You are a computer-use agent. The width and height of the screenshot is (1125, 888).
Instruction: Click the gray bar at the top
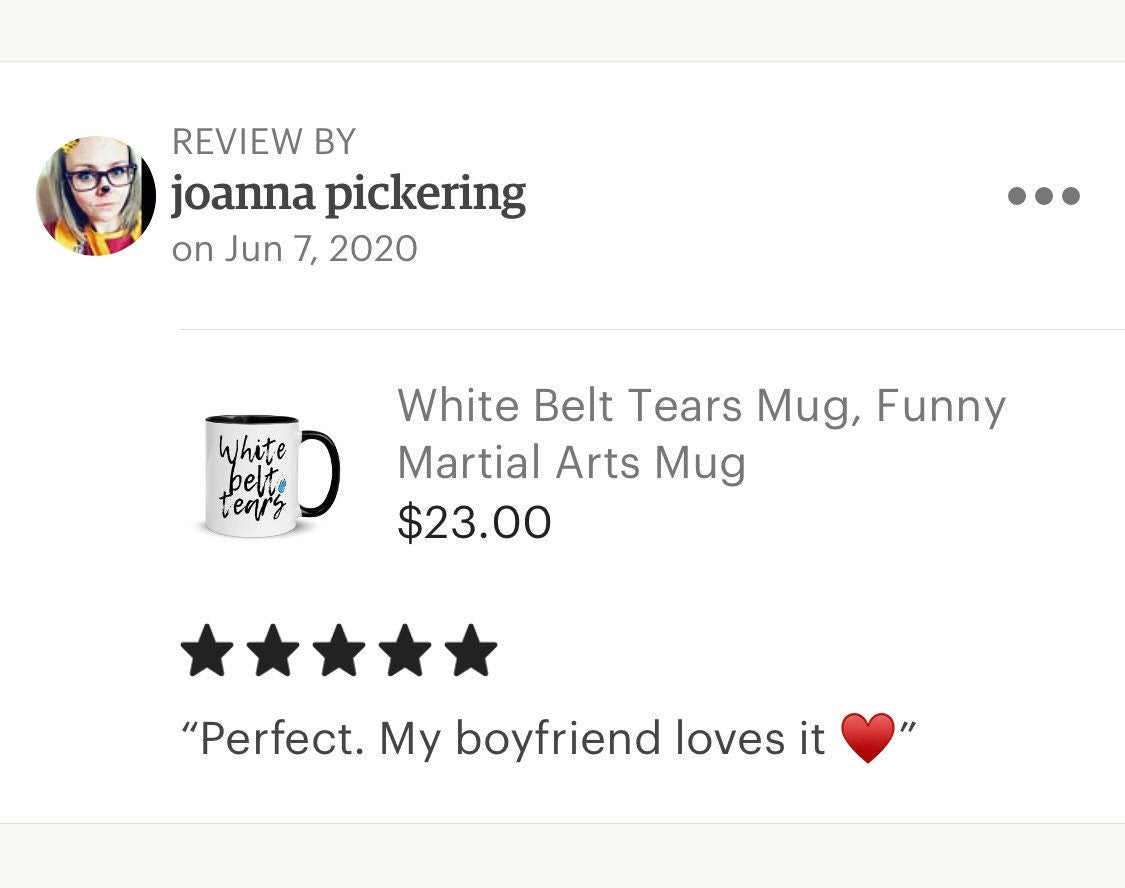(x=562, y=25)
